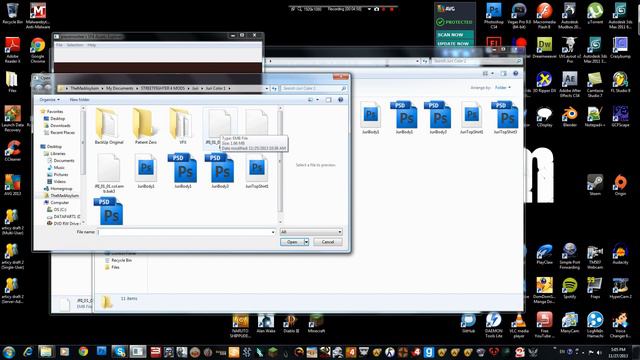Image resolution: width=640 pixels, height=360 pixels.
Task: Open the VFX folder in Open dialog
Action: tap(182, 126)
